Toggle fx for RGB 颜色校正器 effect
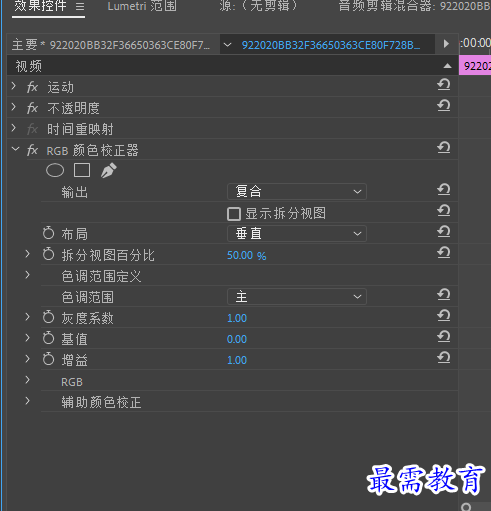Screen dimensions: 491x511 pos(32,150)
